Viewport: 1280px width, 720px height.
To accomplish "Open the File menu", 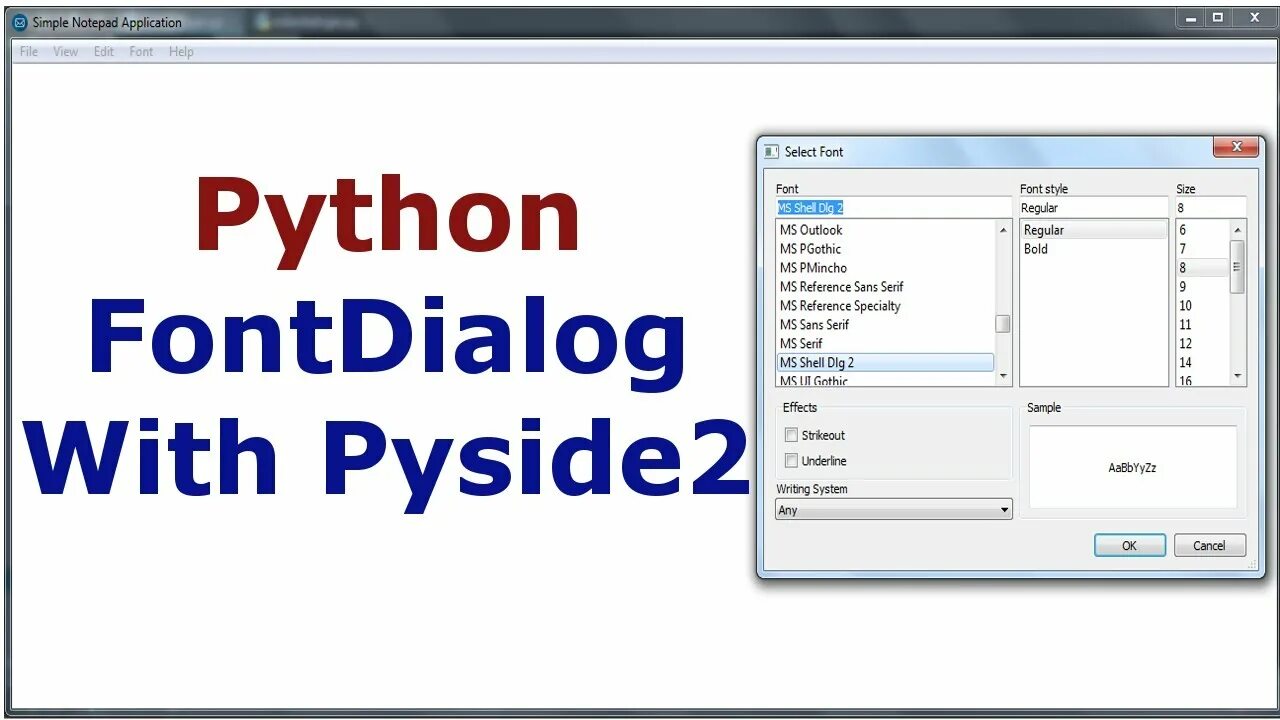I will click(29, 52).
